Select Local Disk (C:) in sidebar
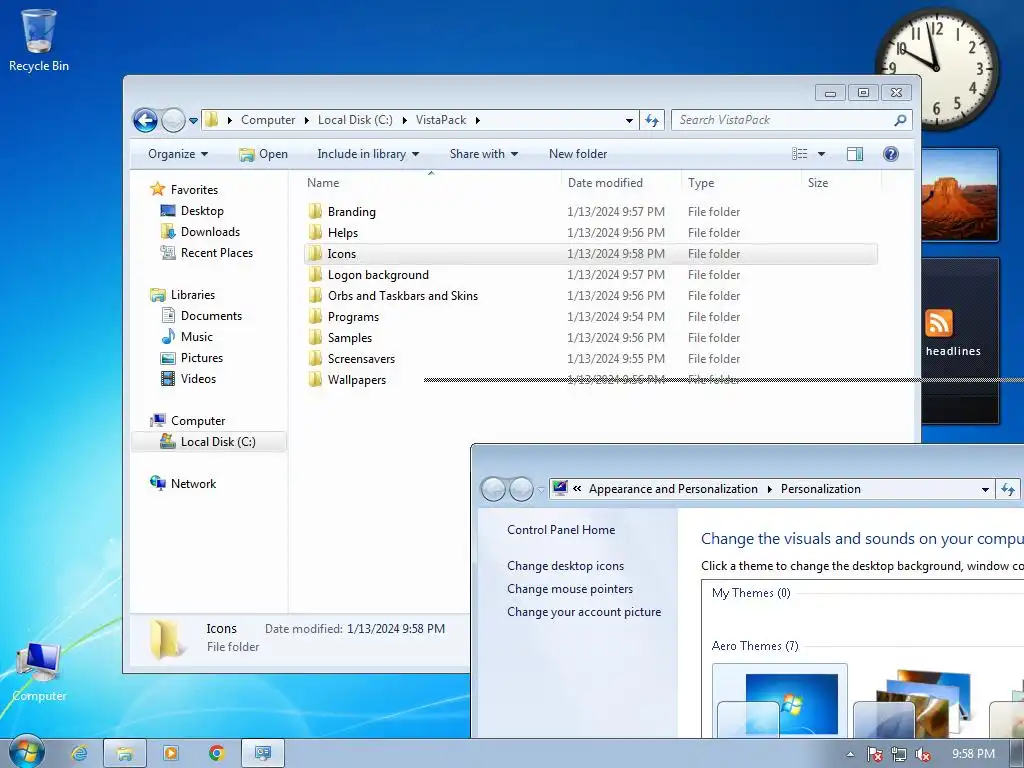1024x768 pixels. [x=209, y=442]
